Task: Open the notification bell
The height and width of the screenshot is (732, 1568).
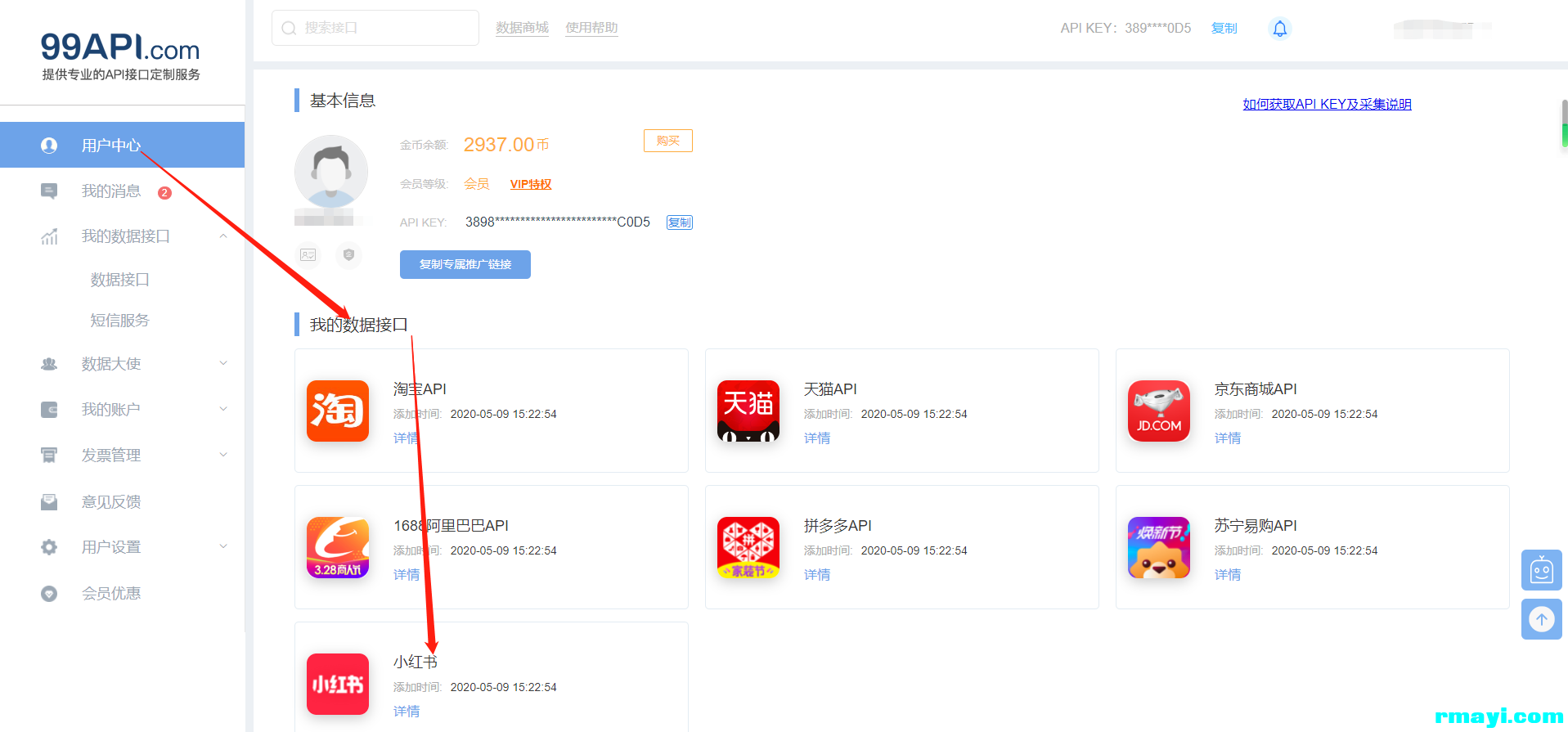Action: (1280, 29)
